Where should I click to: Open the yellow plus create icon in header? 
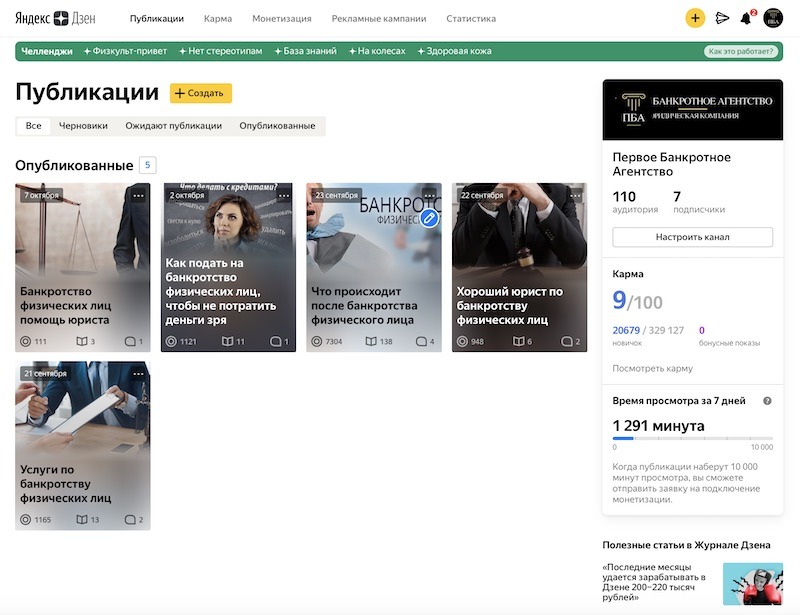coord(695,18)
